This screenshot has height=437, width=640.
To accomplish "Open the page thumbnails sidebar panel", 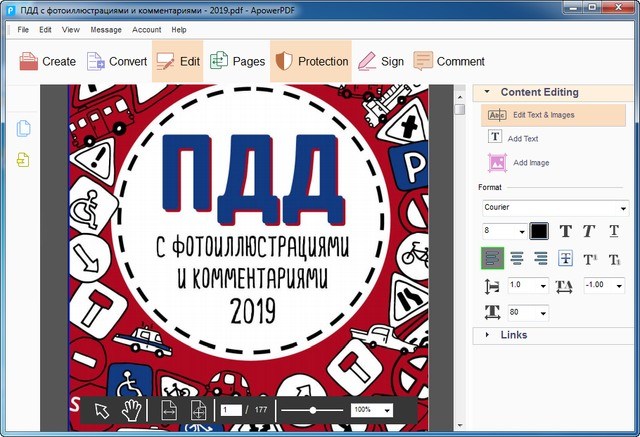I will 23,128.
